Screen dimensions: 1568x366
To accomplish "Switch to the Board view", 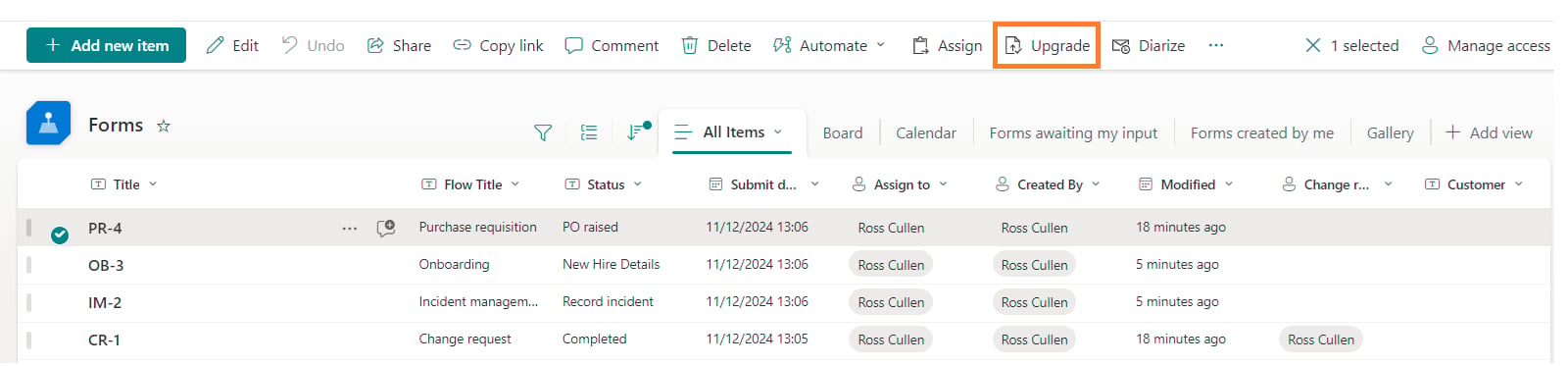I will click(x=843, y=133).
